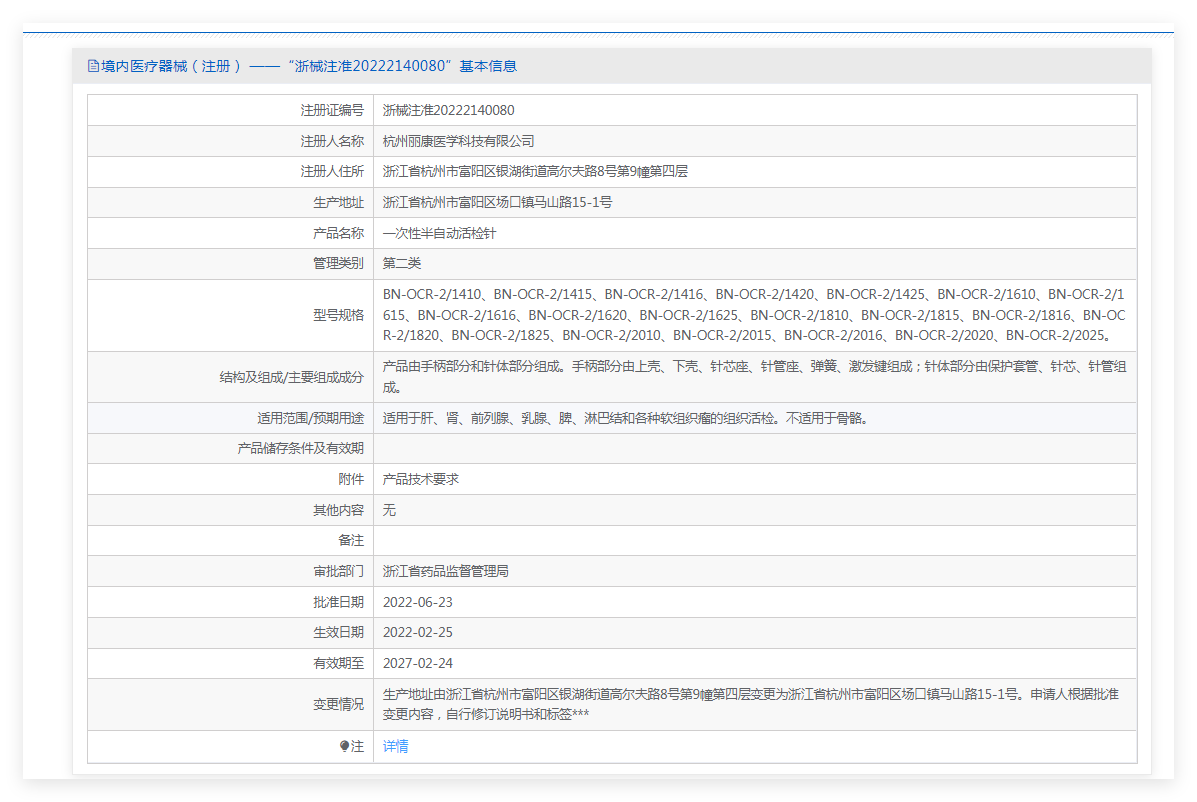Click the 结构及组成/主要组成成分 label

coord(292,377)
